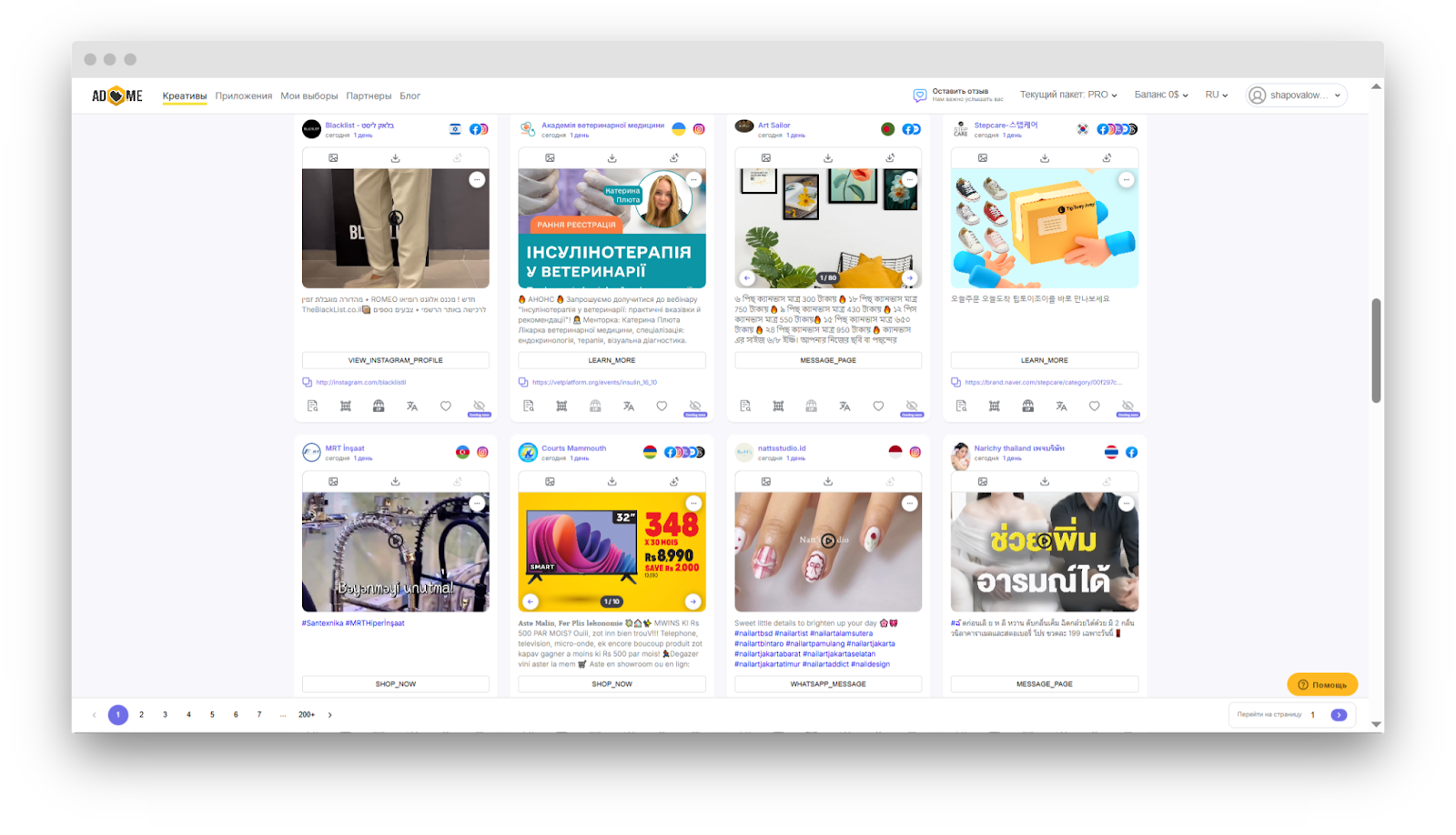
Task: Download the Blacklist ad creative
Action: coord(395,158)
